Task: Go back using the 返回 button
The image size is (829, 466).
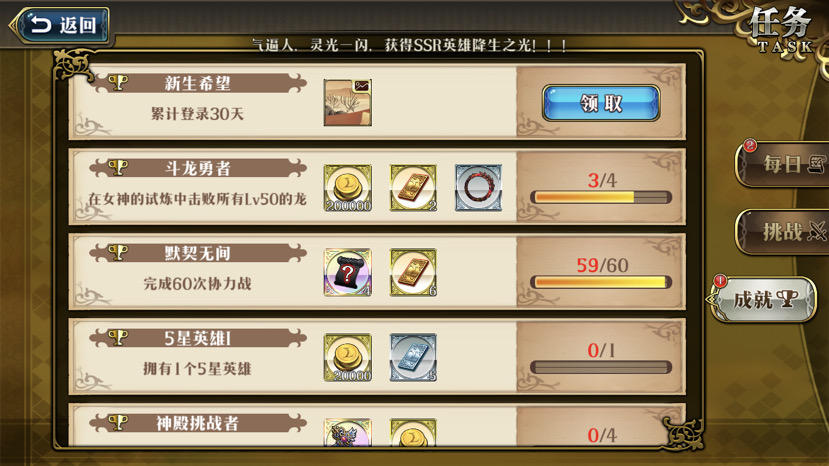Action: (61, 25)
